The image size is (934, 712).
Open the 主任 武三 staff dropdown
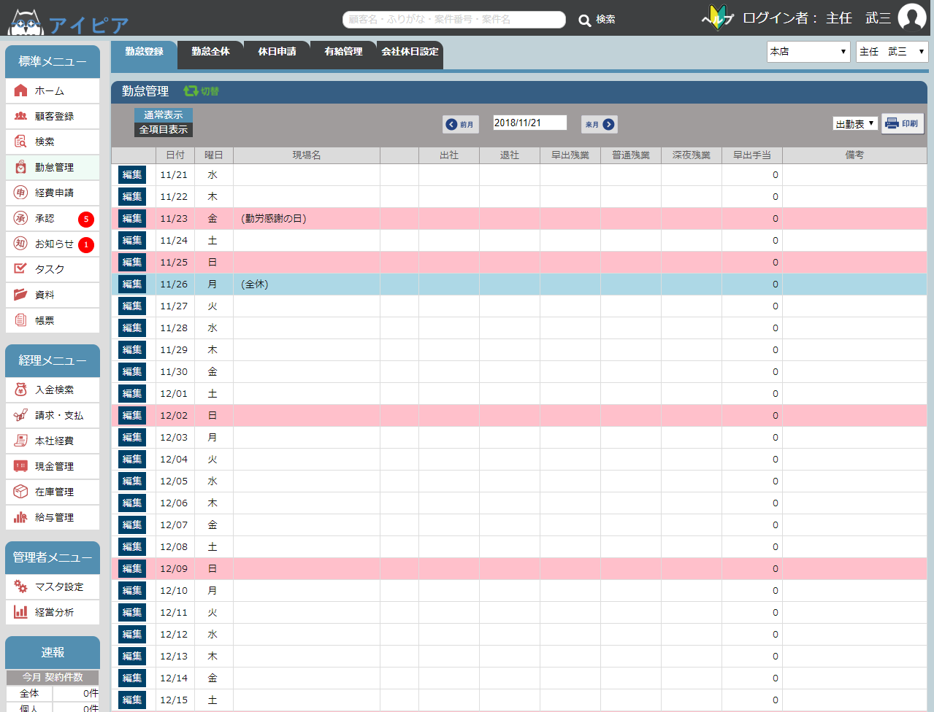(x=891, y=52)
